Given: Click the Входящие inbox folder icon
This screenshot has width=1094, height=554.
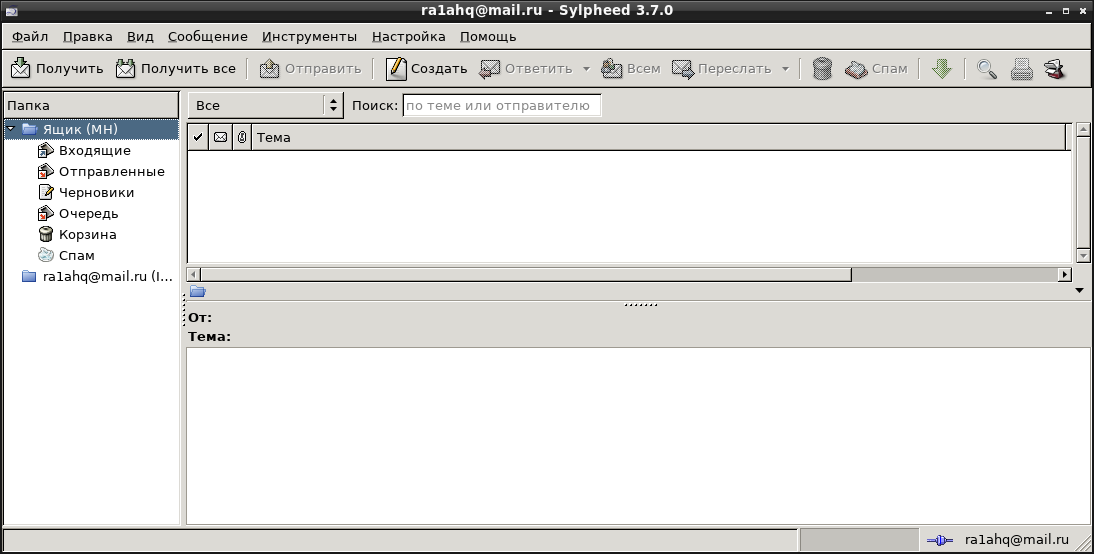Looking at the screenshot, I should tap(45, 151).
